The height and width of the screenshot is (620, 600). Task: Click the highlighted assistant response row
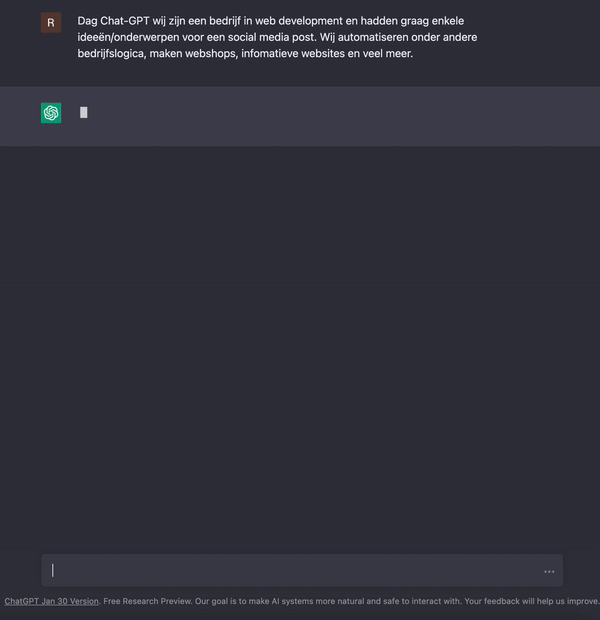click(300, 116)
